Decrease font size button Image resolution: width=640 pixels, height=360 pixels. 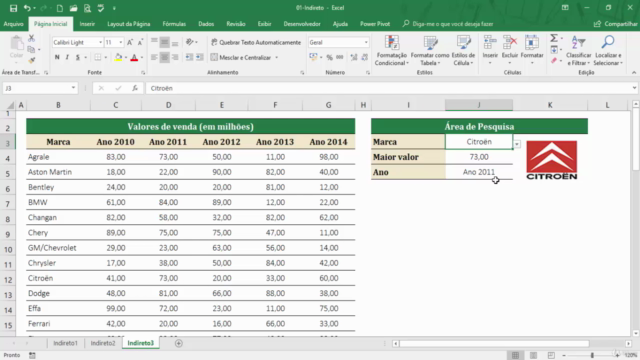point(140,42)
